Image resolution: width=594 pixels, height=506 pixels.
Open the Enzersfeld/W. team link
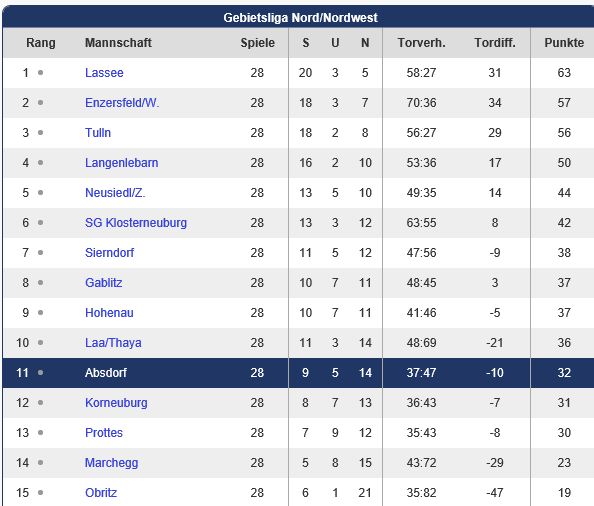(122, 103)
